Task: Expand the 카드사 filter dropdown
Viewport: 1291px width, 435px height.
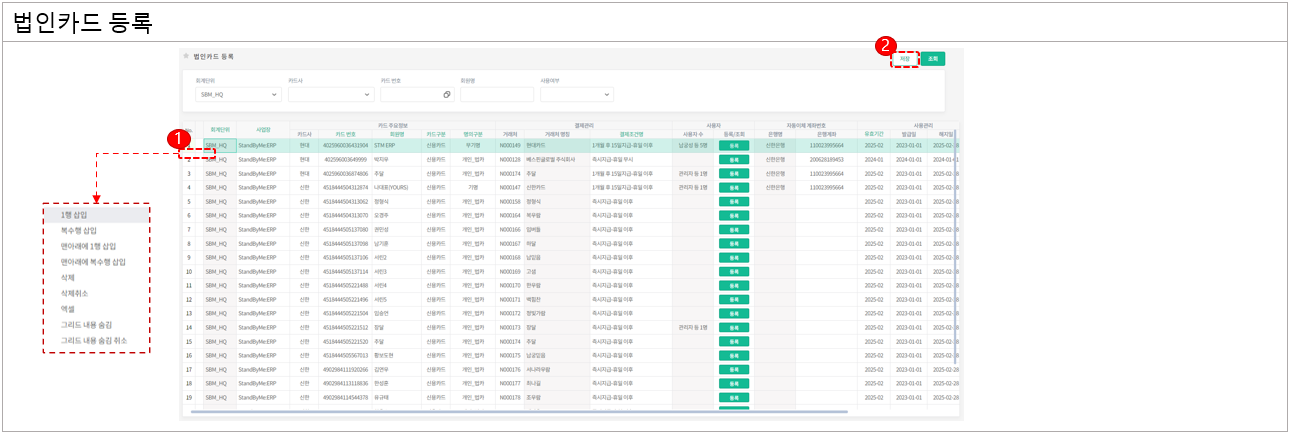Action: pyautogui.click(x=331, y=94)
